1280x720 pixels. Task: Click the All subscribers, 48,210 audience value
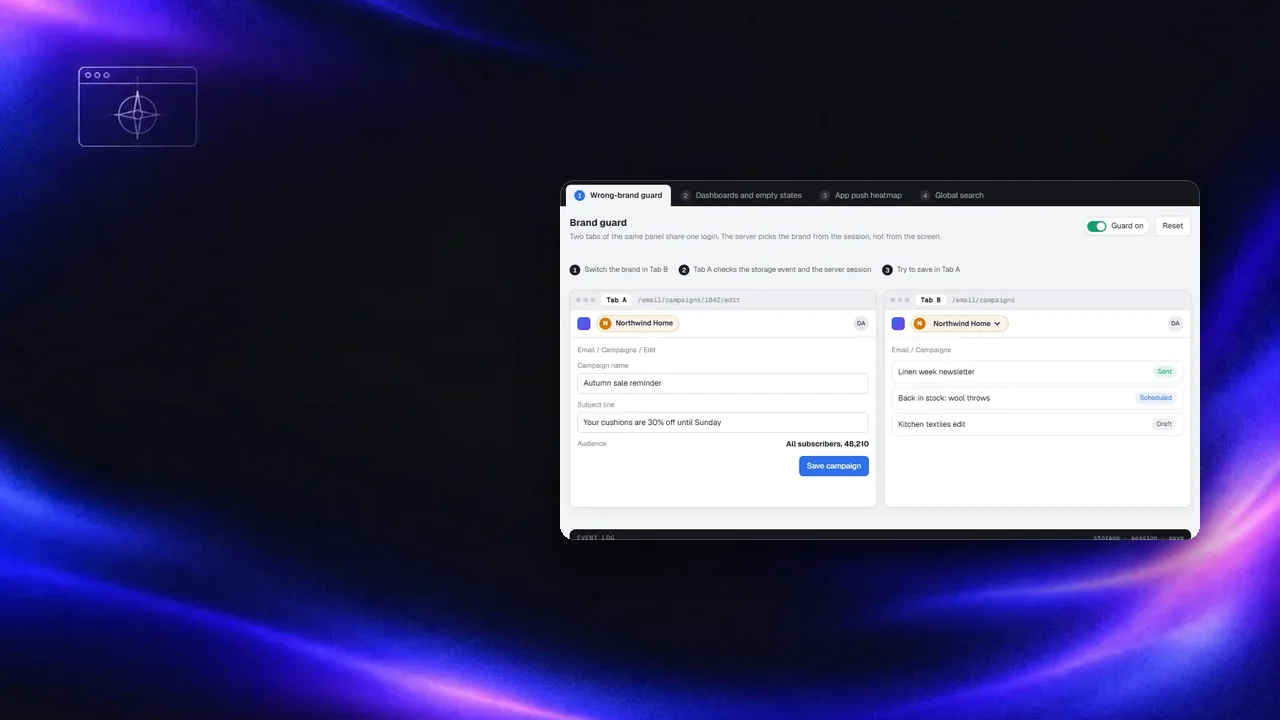[827, 444]
